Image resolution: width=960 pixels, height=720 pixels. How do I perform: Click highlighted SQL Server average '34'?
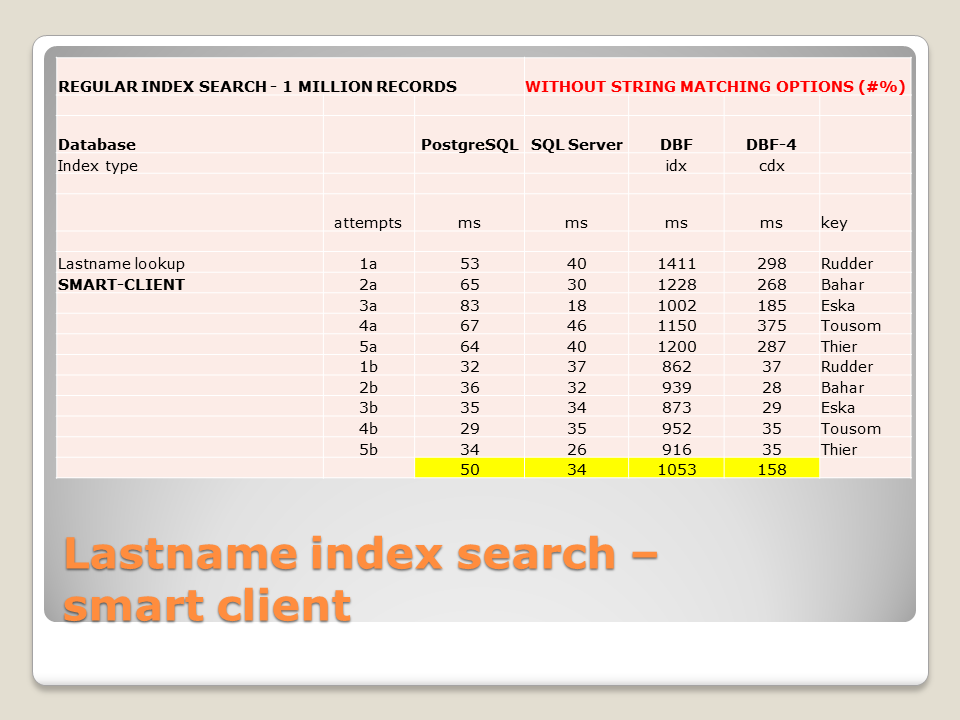[x=576, y=470]
